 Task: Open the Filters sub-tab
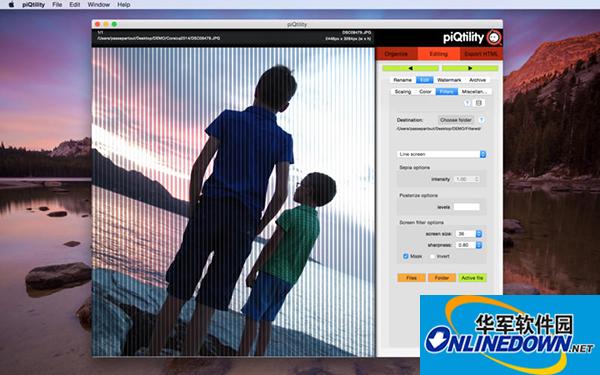click(x=447, y=92)
